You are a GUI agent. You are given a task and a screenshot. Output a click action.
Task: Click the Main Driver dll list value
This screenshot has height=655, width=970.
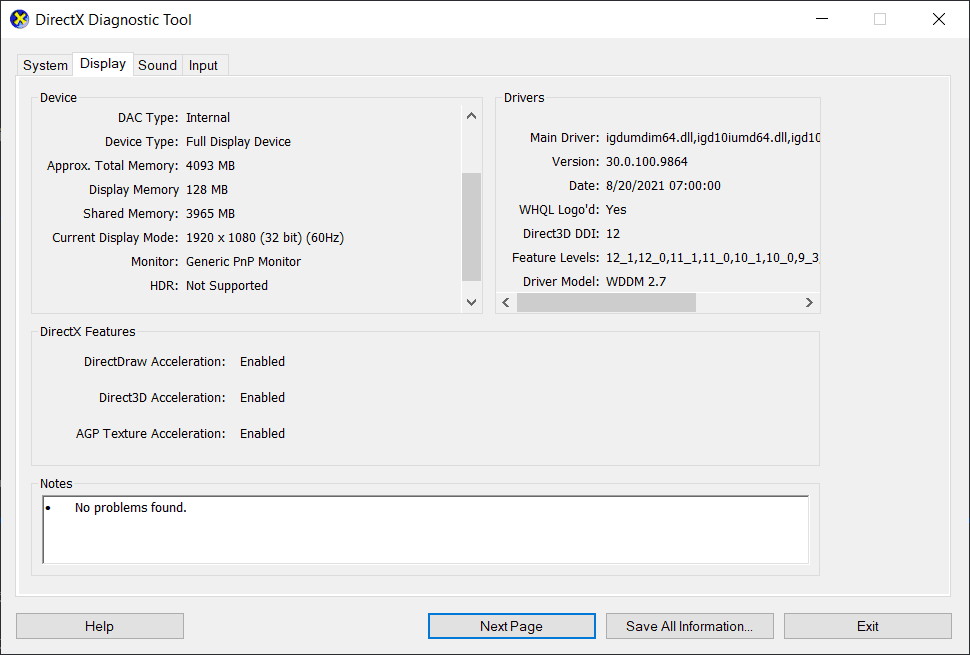(x=713, y=138)
